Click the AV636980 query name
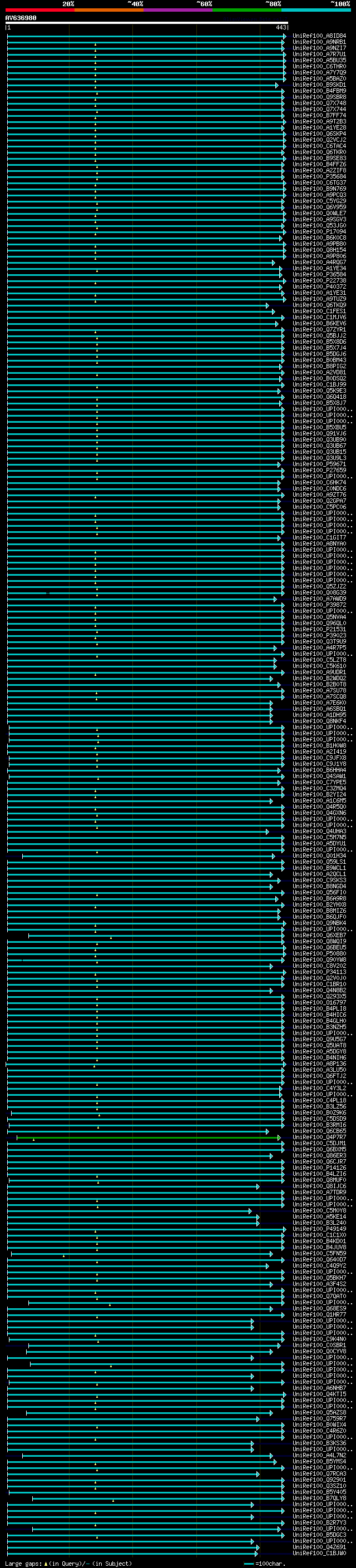 click(21, 18)
